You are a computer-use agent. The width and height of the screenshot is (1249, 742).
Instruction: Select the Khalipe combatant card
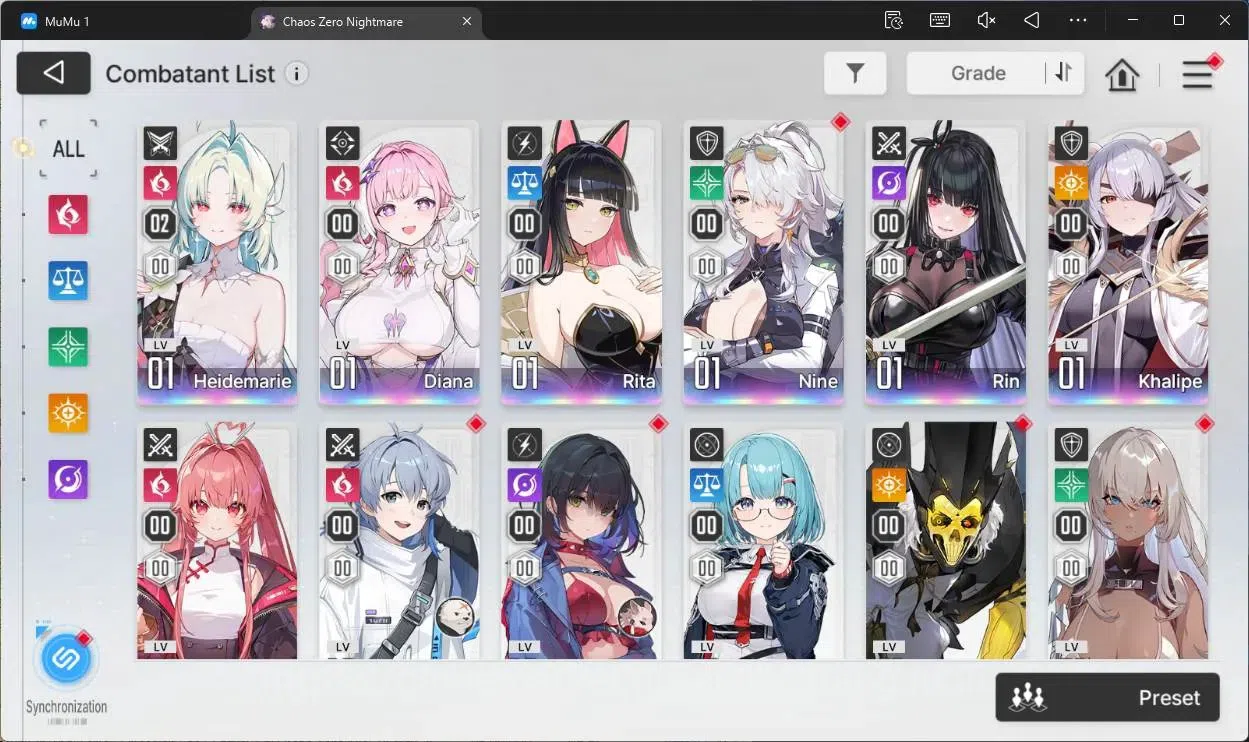point(1128,263)
